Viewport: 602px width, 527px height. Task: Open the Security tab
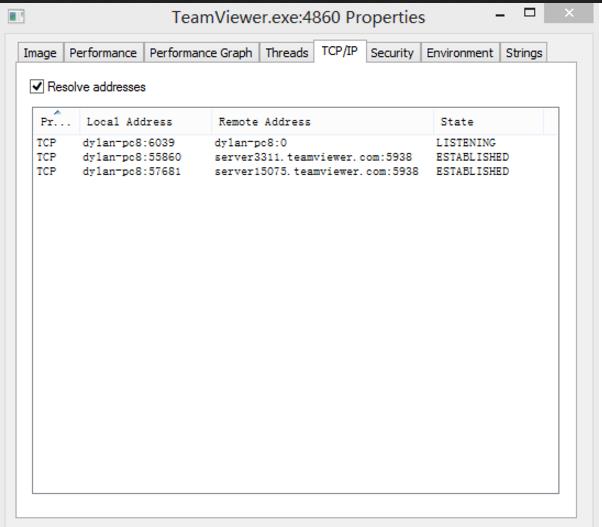tap(392, 53)
